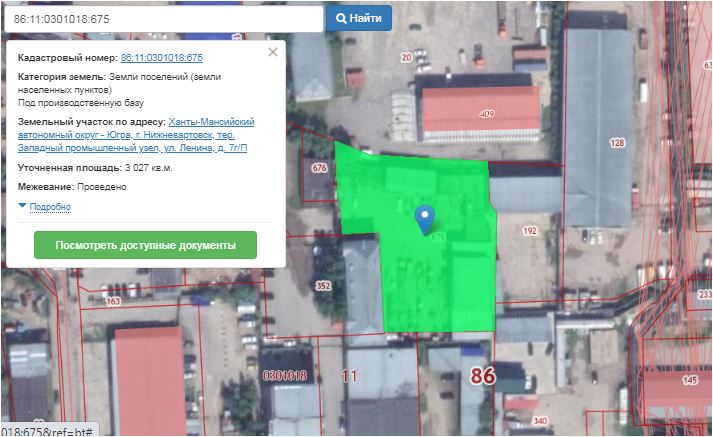
Task: Click the magnifier icon in the Найти button
Action: [x=342, y=19]
